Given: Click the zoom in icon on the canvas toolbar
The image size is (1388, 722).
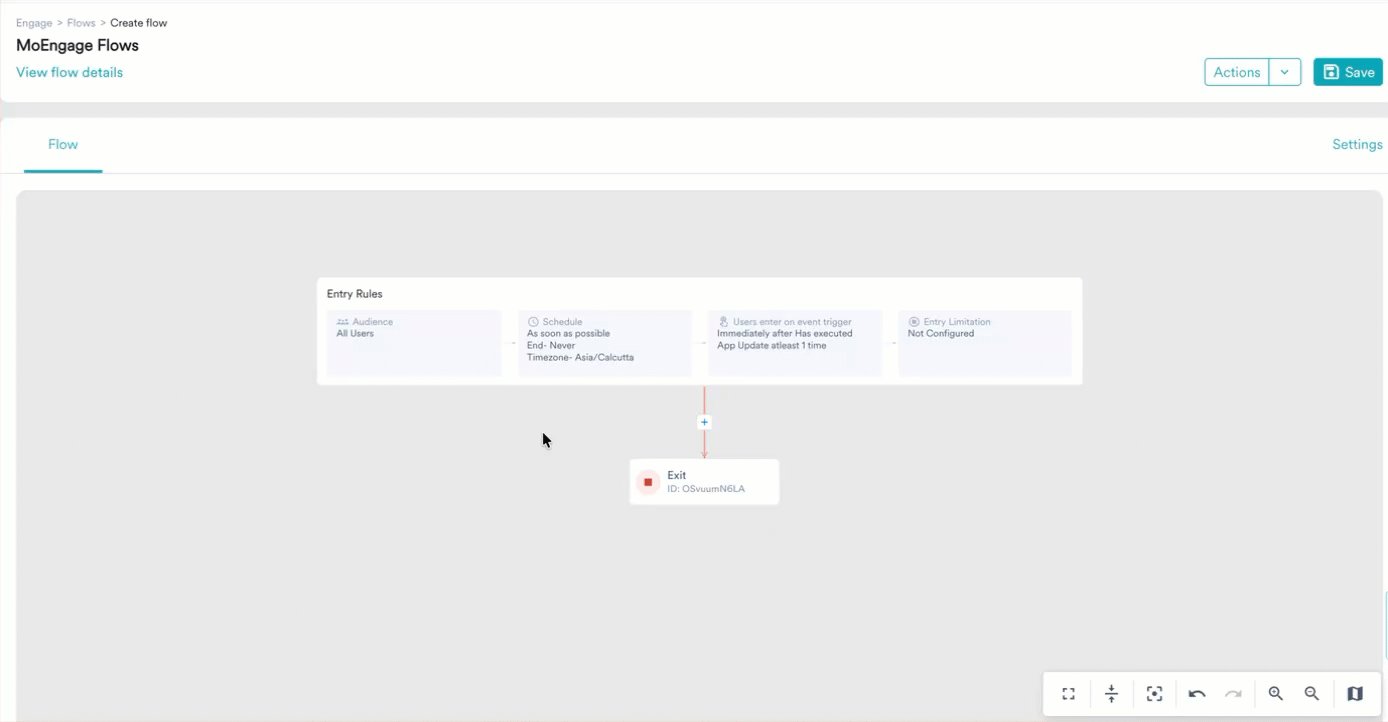Looking at the screenshot, I should pyautogui.click(x=1275, y=693).
